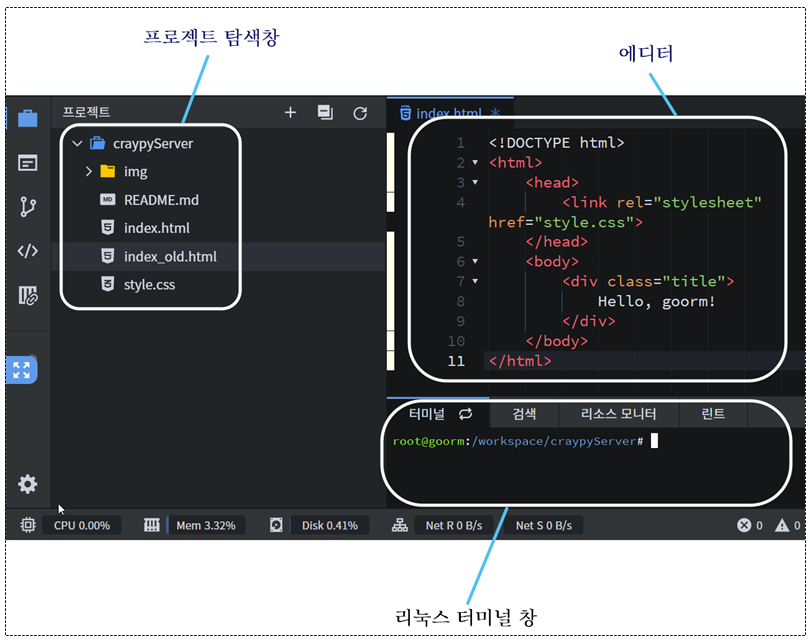Select the img folder name
Screen dimensions: 810x642
click(x=135, y=171)
